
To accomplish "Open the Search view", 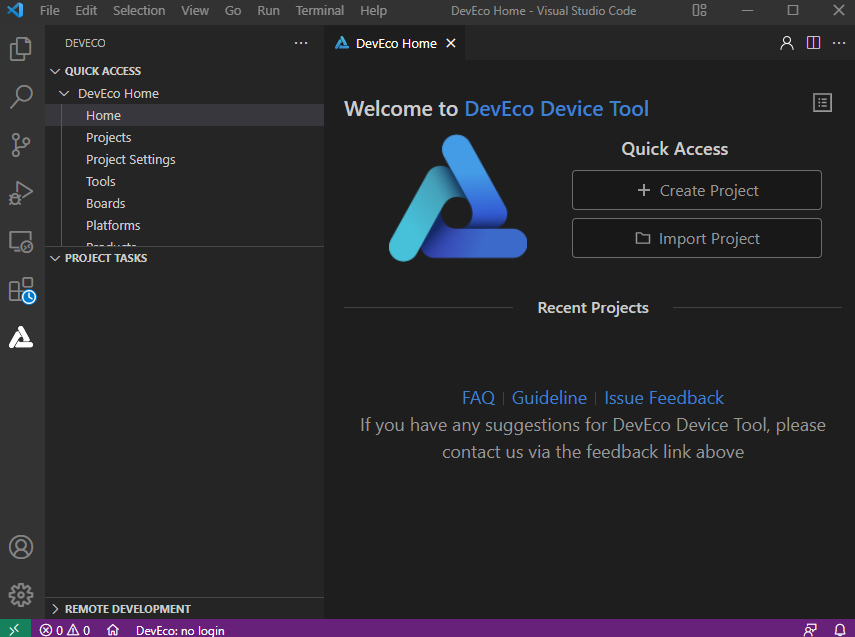I will pyautogui.click(x=21, y=97).
